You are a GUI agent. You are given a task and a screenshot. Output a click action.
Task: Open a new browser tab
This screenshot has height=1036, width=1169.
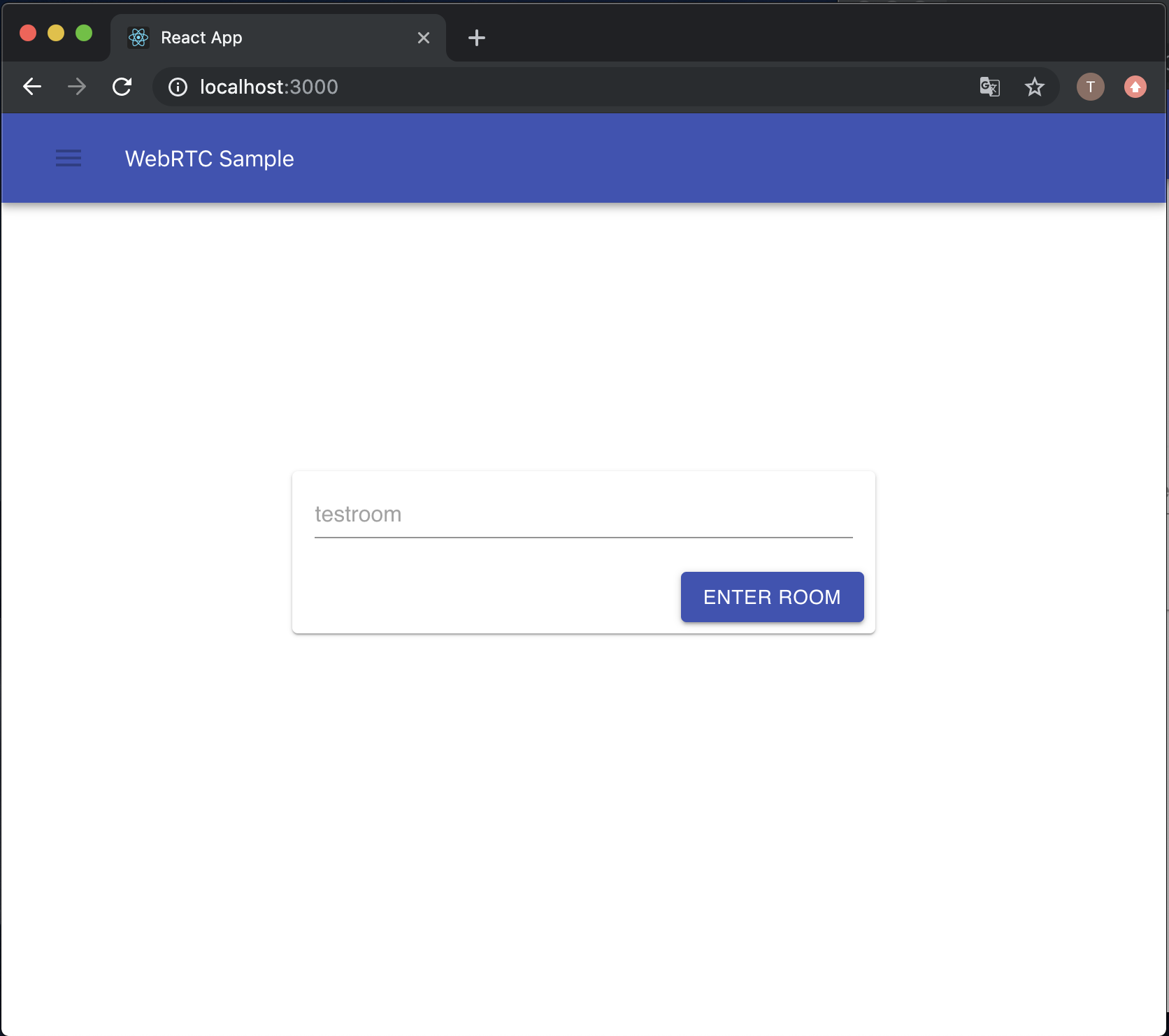476,38
